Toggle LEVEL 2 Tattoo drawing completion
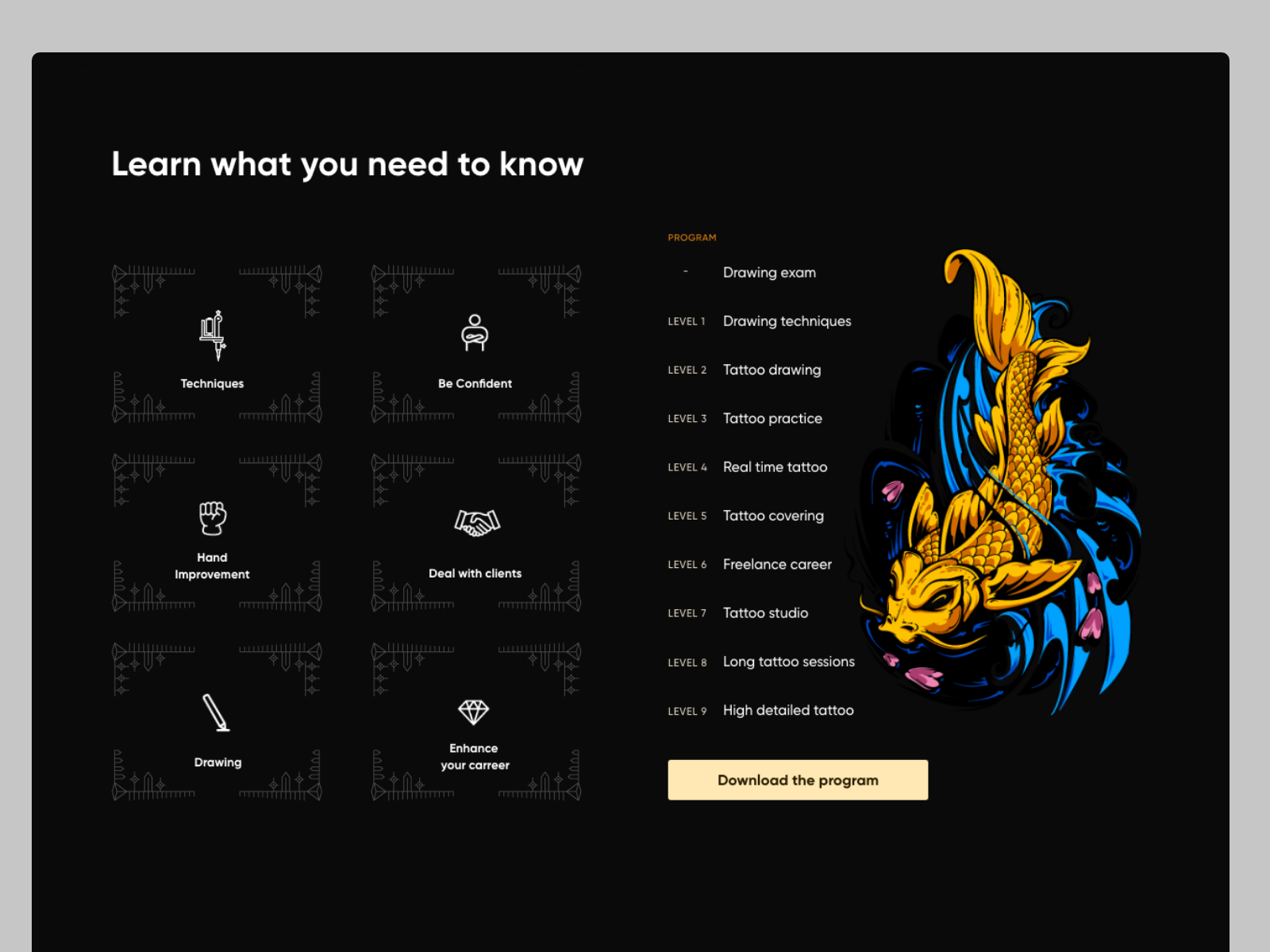The width and height of the screenshot is (1270, 952). tap(772, 370)
